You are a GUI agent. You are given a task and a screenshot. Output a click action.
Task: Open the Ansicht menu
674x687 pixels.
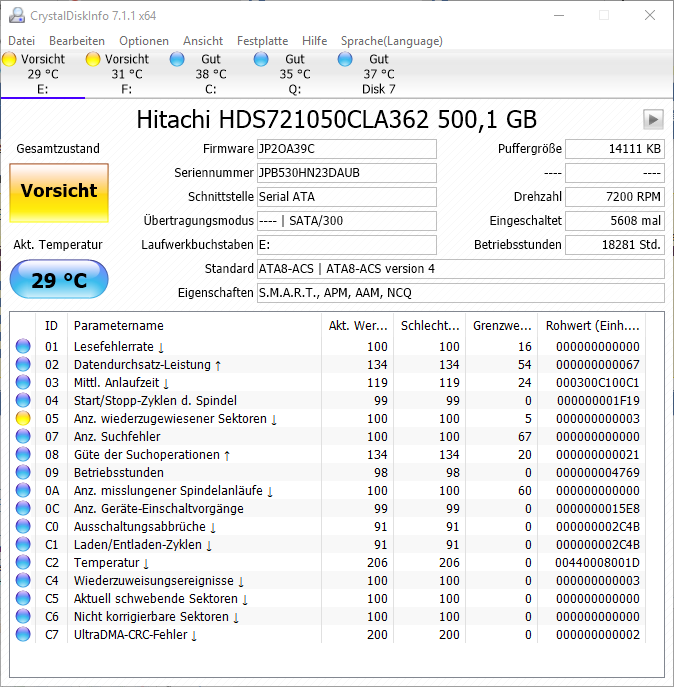click(x=203, y=41)
